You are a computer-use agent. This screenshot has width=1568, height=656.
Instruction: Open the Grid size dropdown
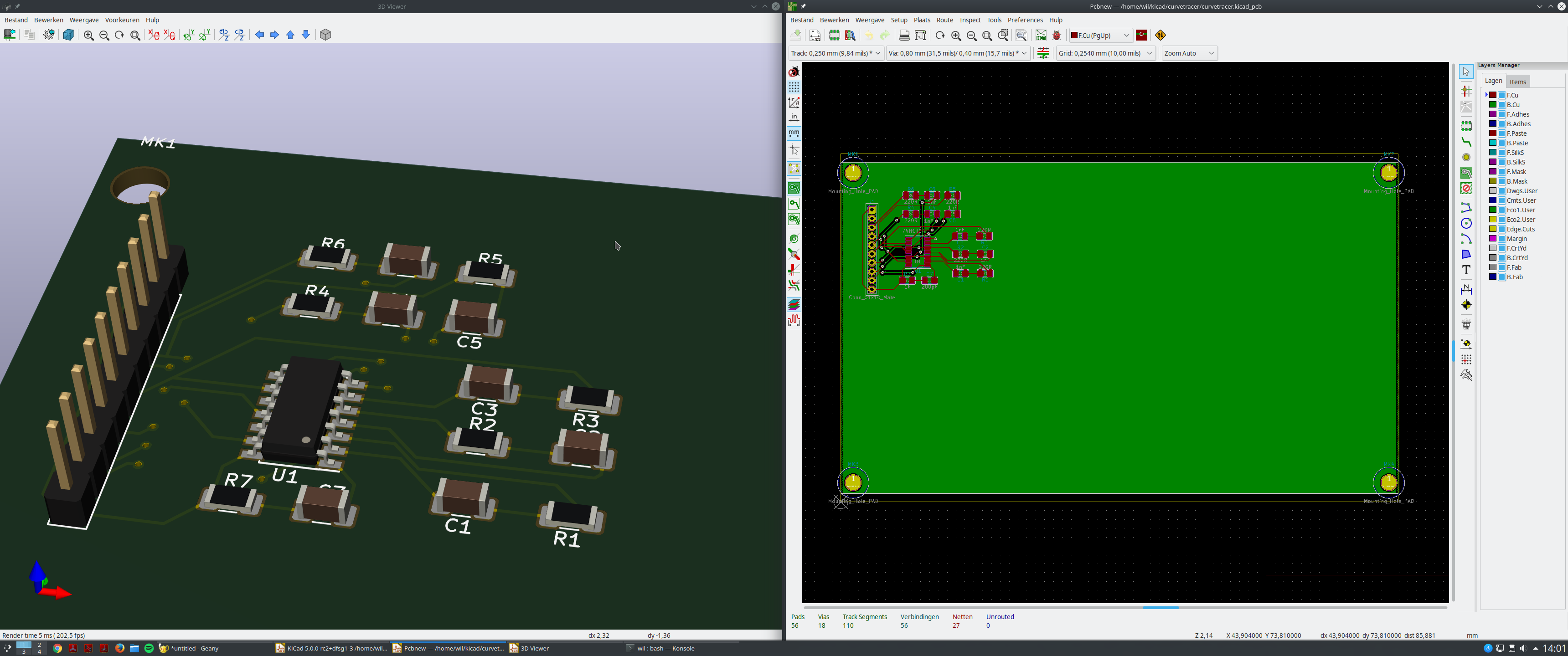point(1105,53)
